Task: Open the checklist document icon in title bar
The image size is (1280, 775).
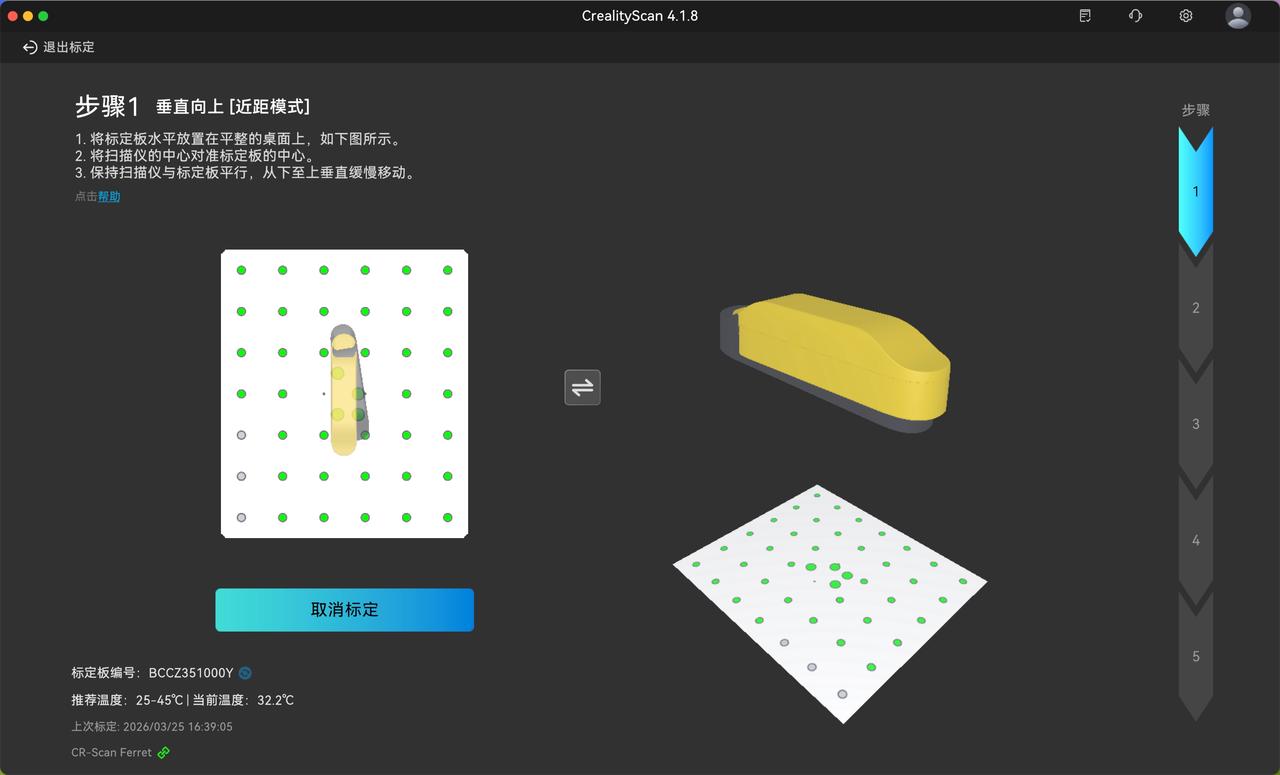Action: [x=1085, y=16]
